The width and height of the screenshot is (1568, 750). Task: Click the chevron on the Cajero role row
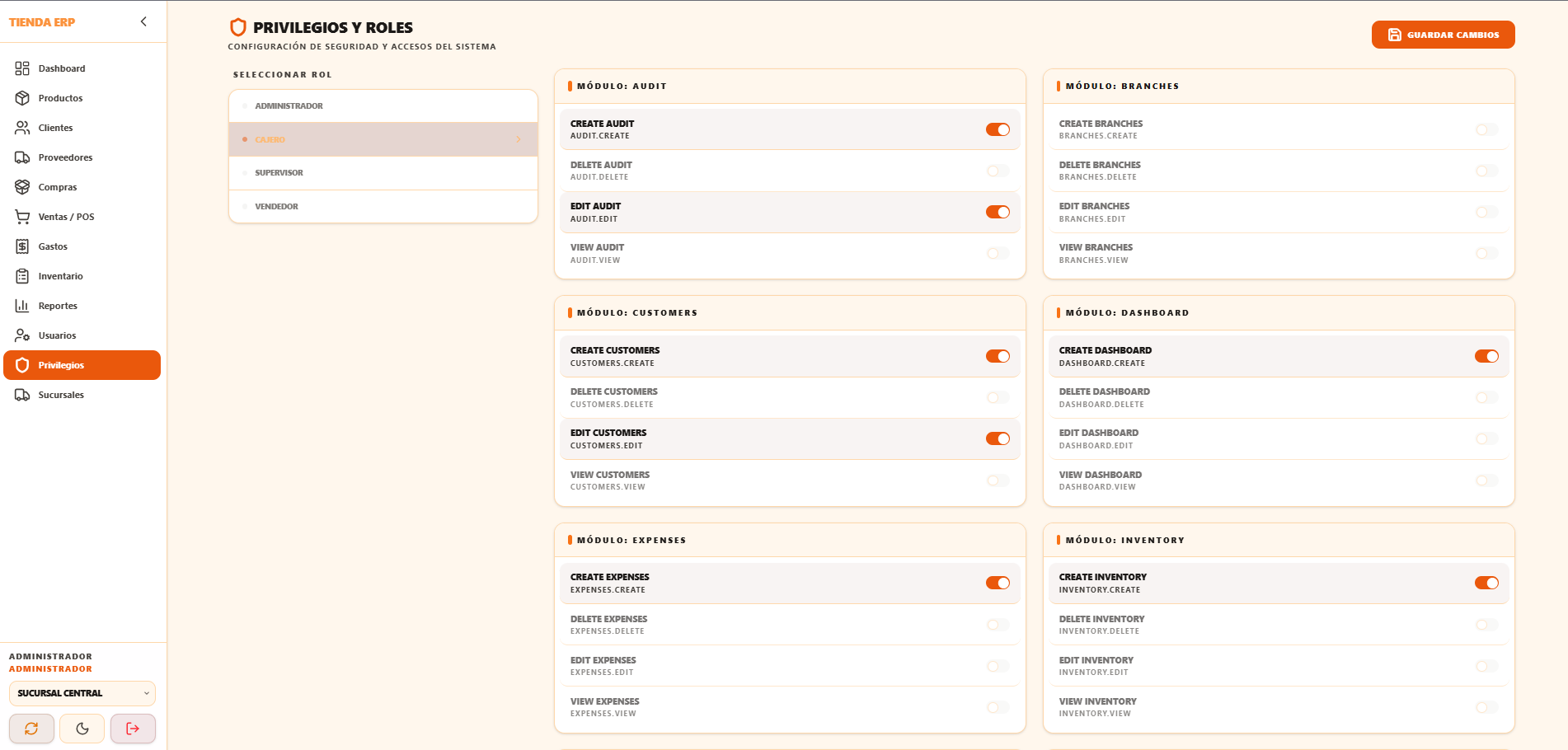(x=519, y=139)
